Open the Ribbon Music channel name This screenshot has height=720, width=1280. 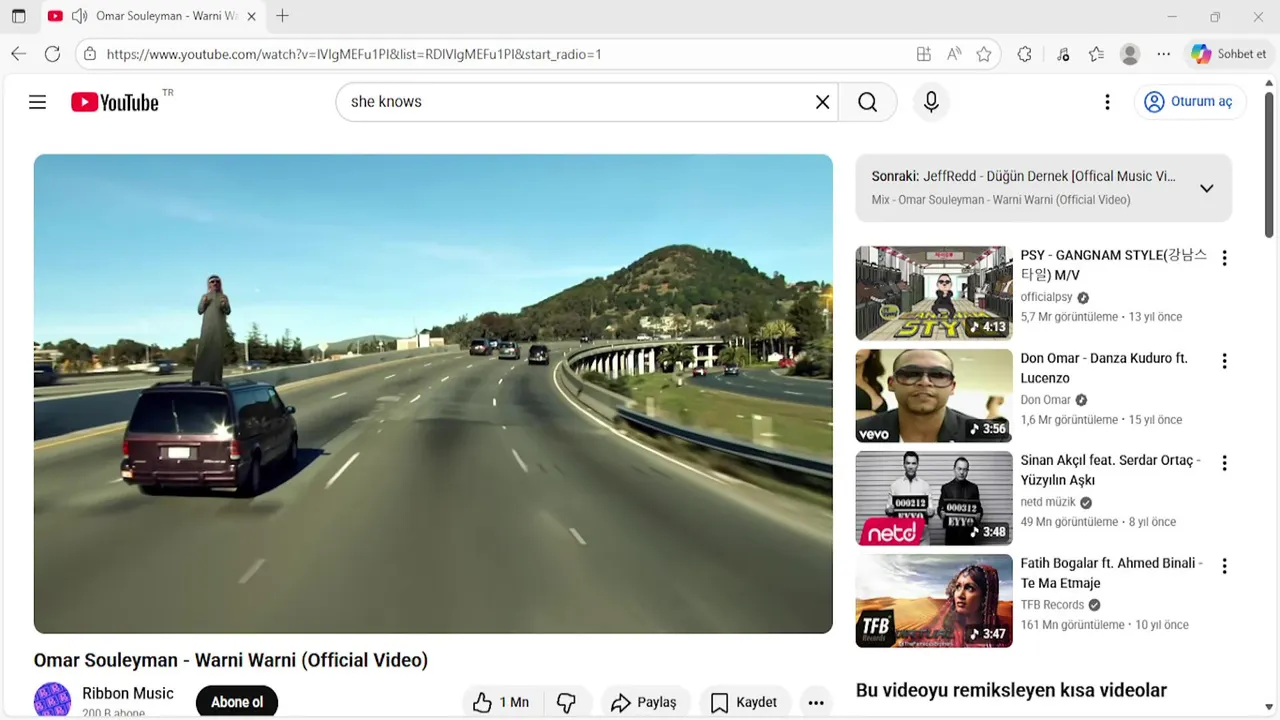pos(128,693)
